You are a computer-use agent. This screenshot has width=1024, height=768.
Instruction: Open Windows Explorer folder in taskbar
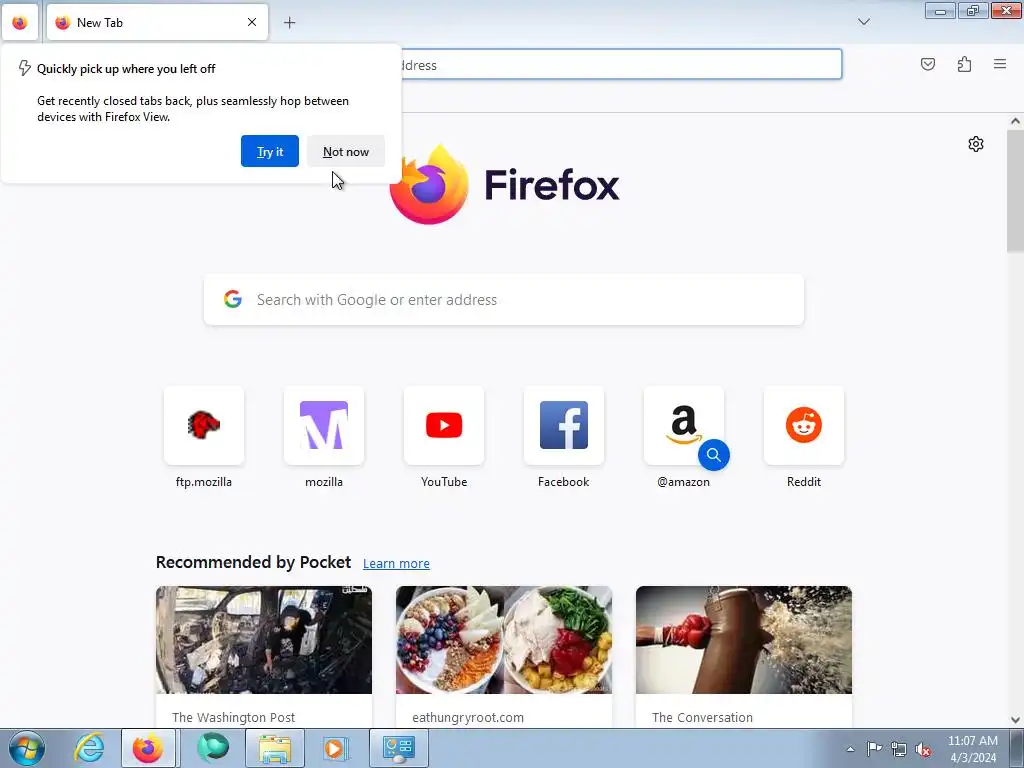[275, 748]
